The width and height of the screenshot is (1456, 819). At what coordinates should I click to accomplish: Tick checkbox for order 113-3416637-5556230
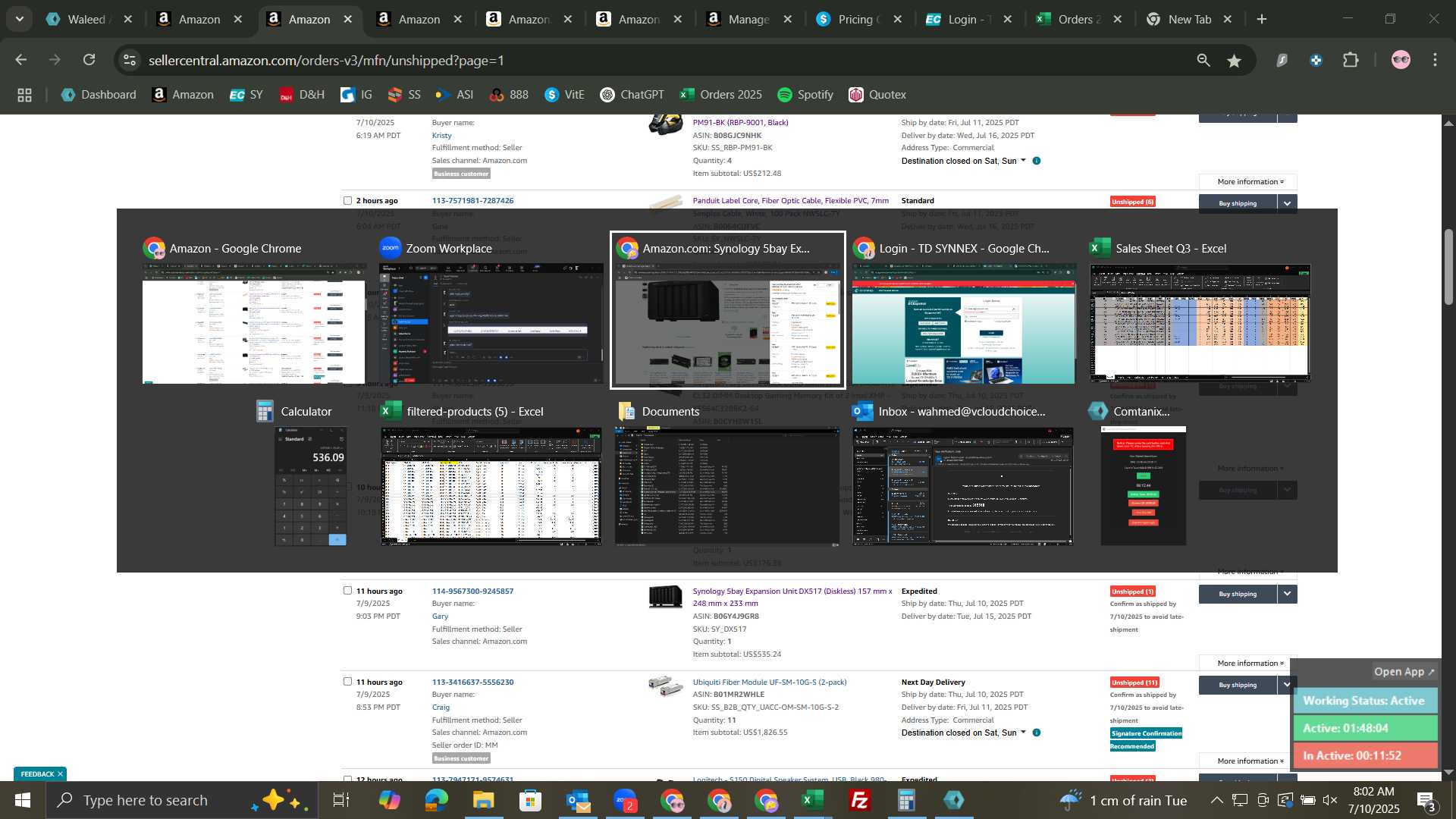(347, 682)
